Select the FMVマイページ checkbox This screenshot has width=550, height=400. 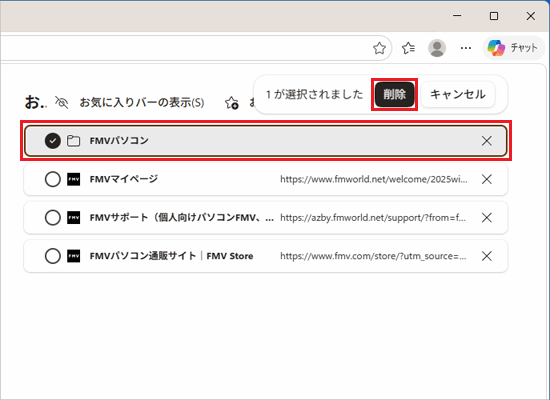(53, 179)
